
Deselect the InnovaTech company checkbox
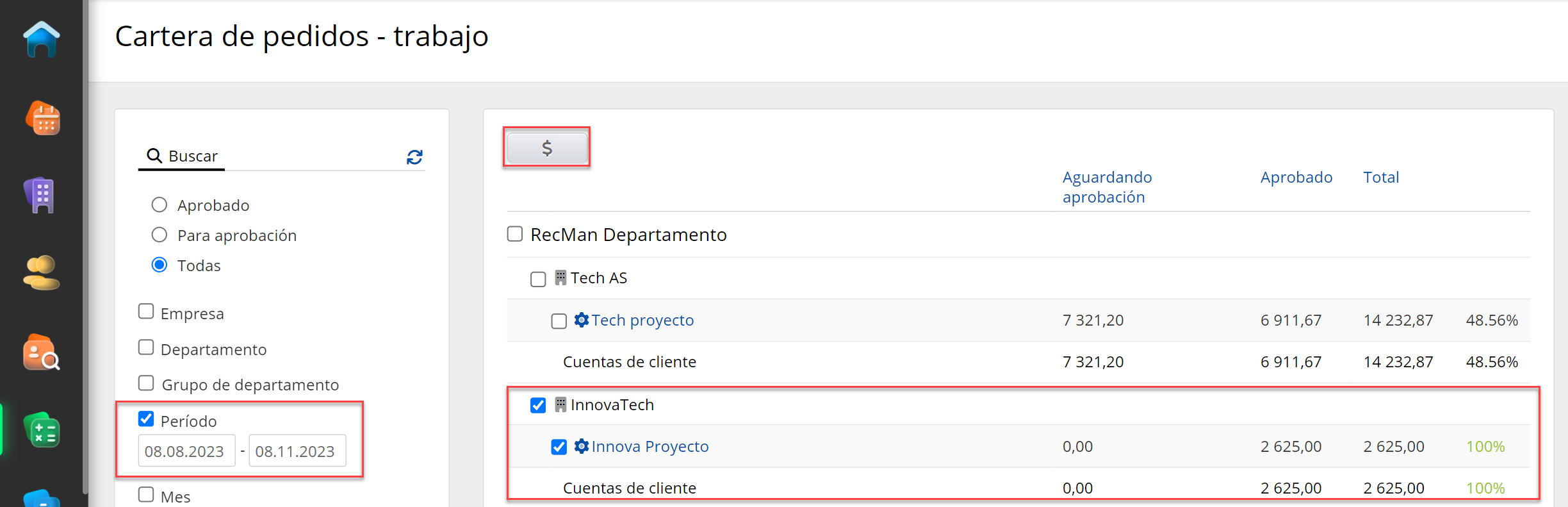point(538,405)
